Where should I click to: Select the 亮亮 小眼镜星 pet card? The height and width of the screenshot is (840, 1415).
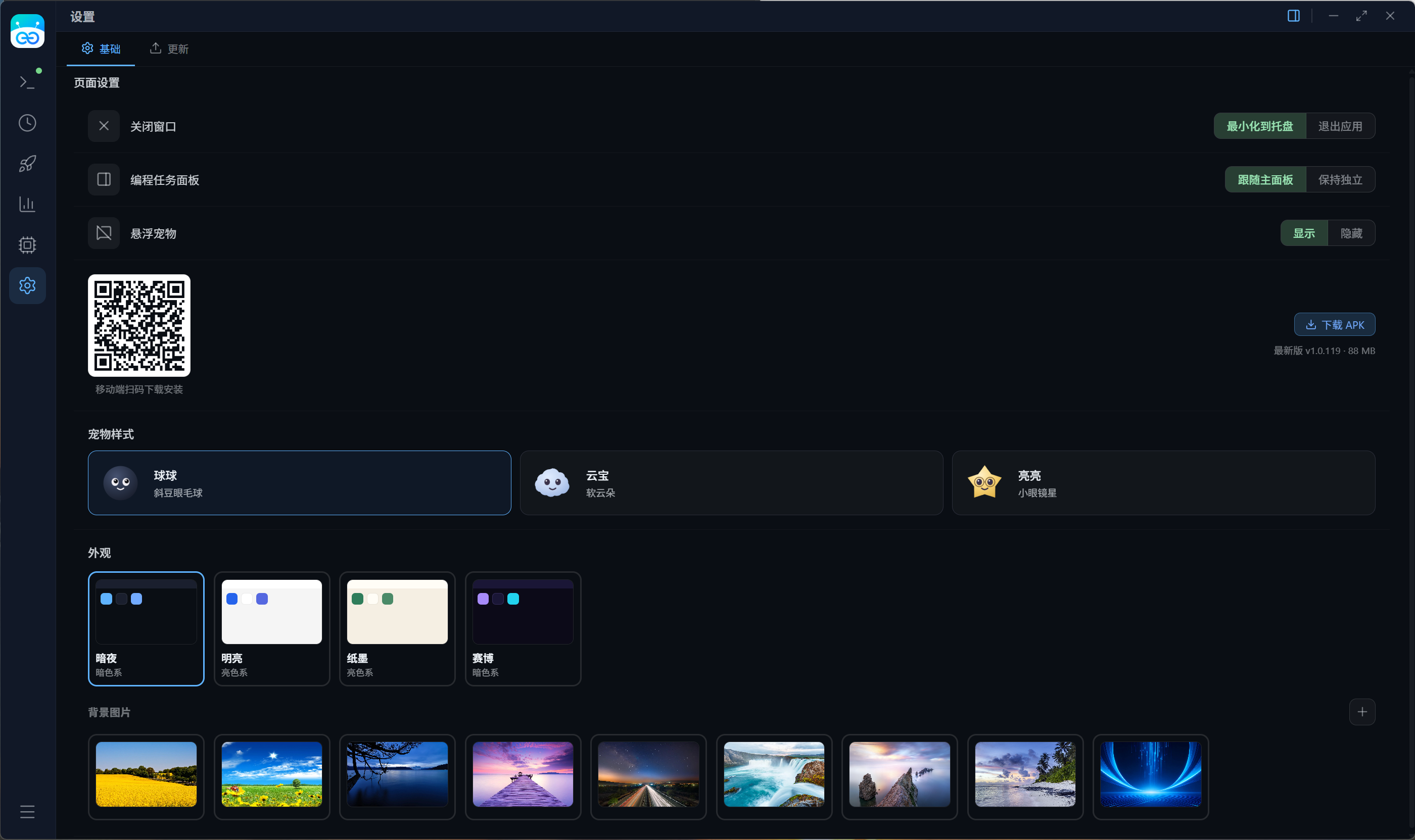[x=1163, y=483]
